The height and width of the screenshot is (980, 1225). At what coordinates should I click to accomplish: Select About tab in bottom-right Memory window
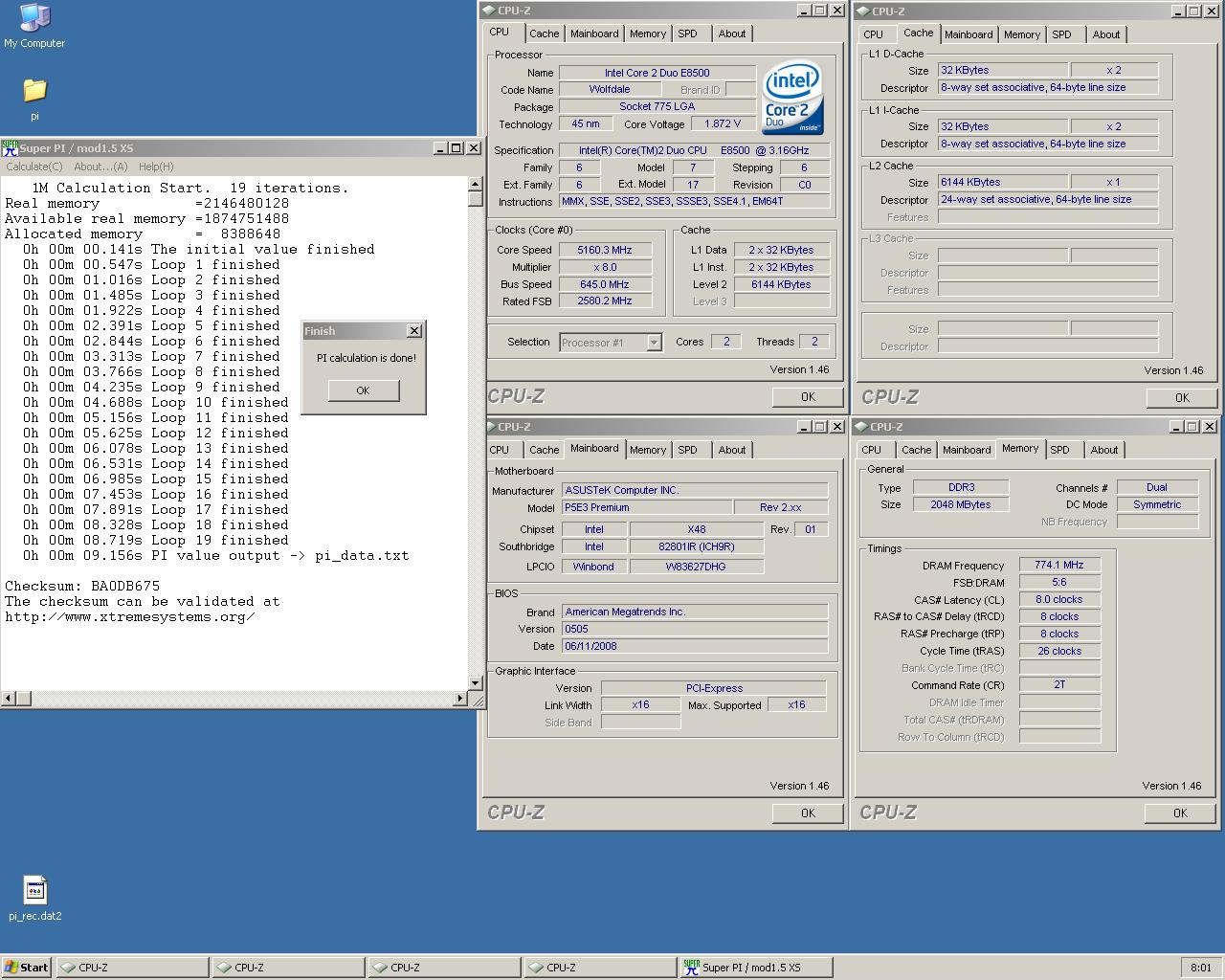tap(1104, 450)
